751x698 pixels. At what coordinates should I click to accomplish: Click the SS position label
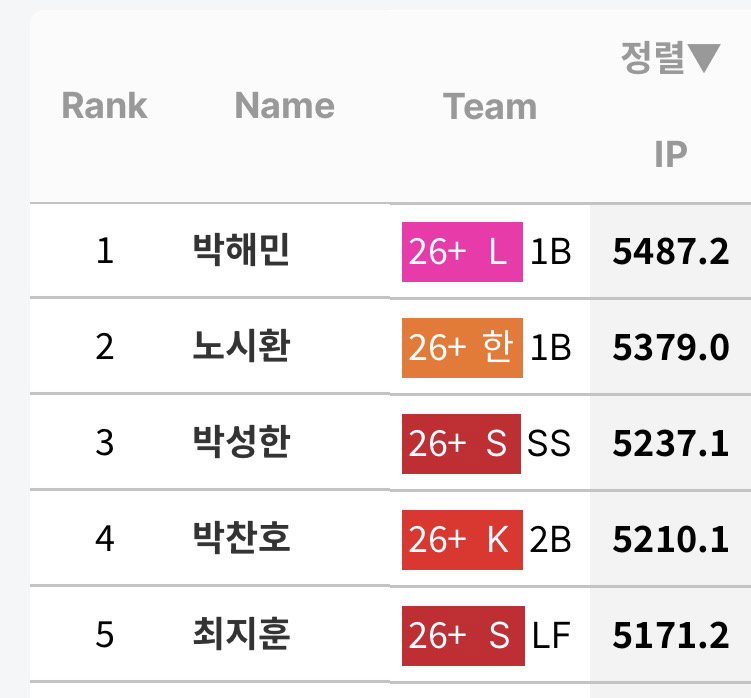[x=549, y=443]
